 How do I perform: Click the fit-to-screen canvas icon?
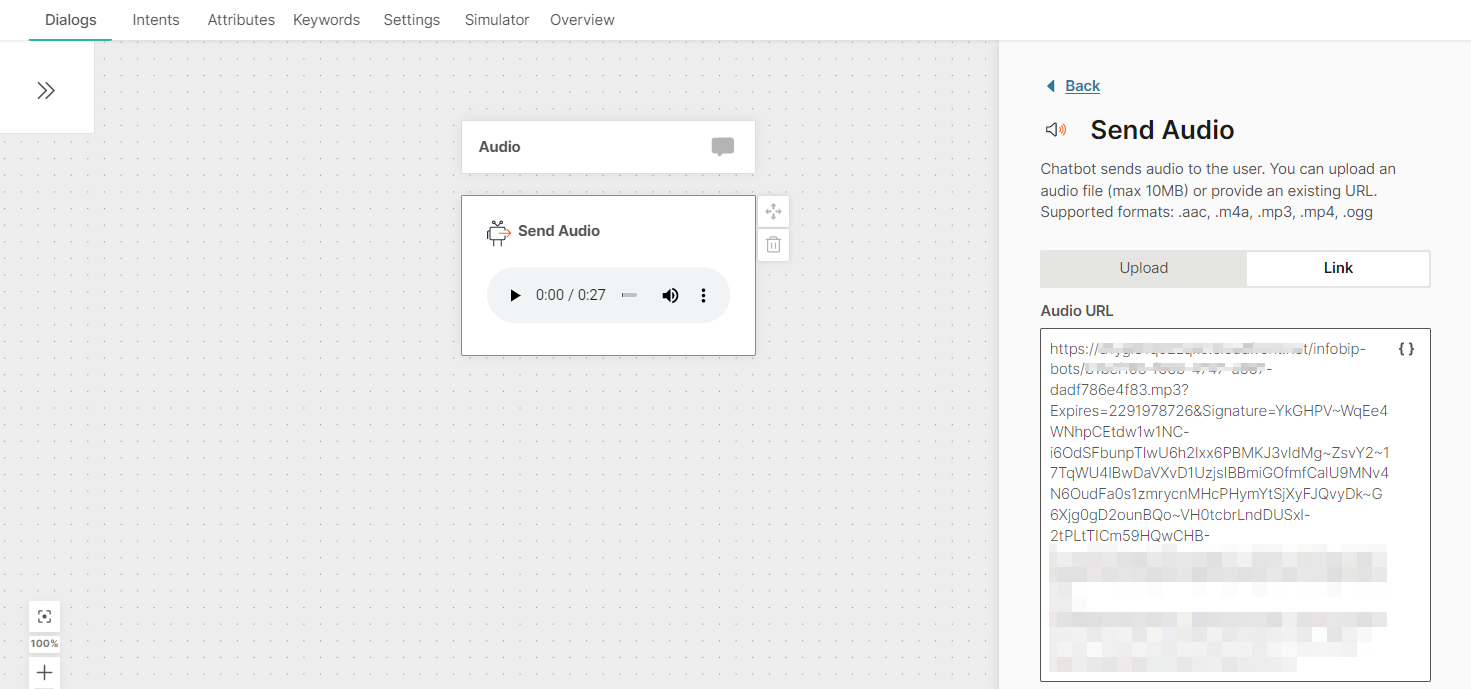[x=44, y=616]
